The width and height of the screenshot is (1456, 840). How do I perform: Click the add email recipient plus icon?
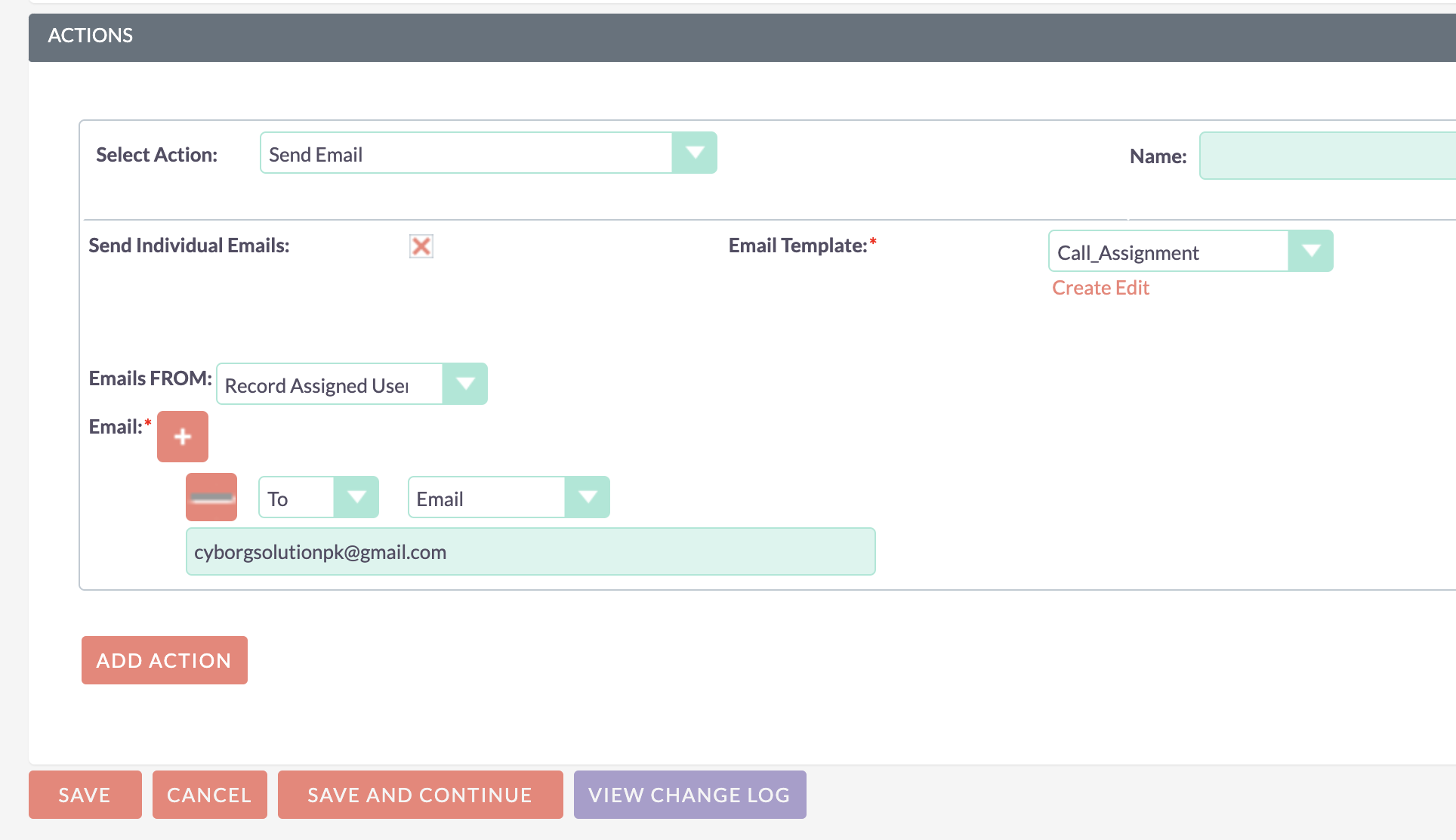(183, 436)
